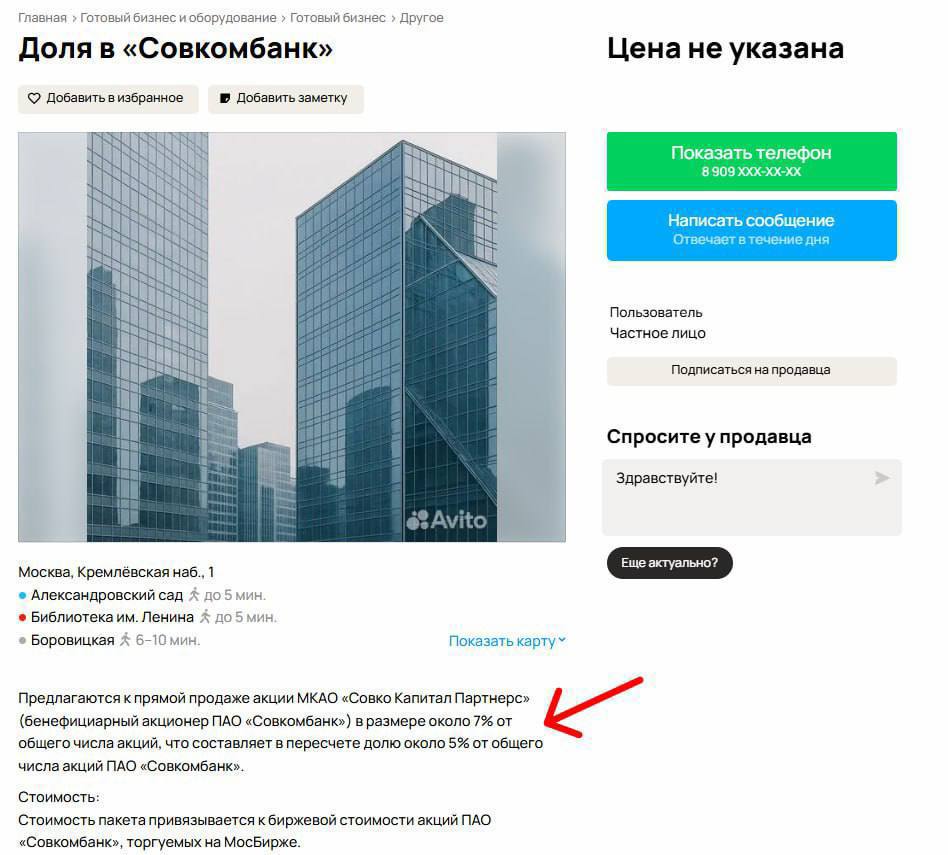Go to Готовый бизнес и оборудование breadcrumb
This screenshot has height=855, width=948.
coord(178,18)
